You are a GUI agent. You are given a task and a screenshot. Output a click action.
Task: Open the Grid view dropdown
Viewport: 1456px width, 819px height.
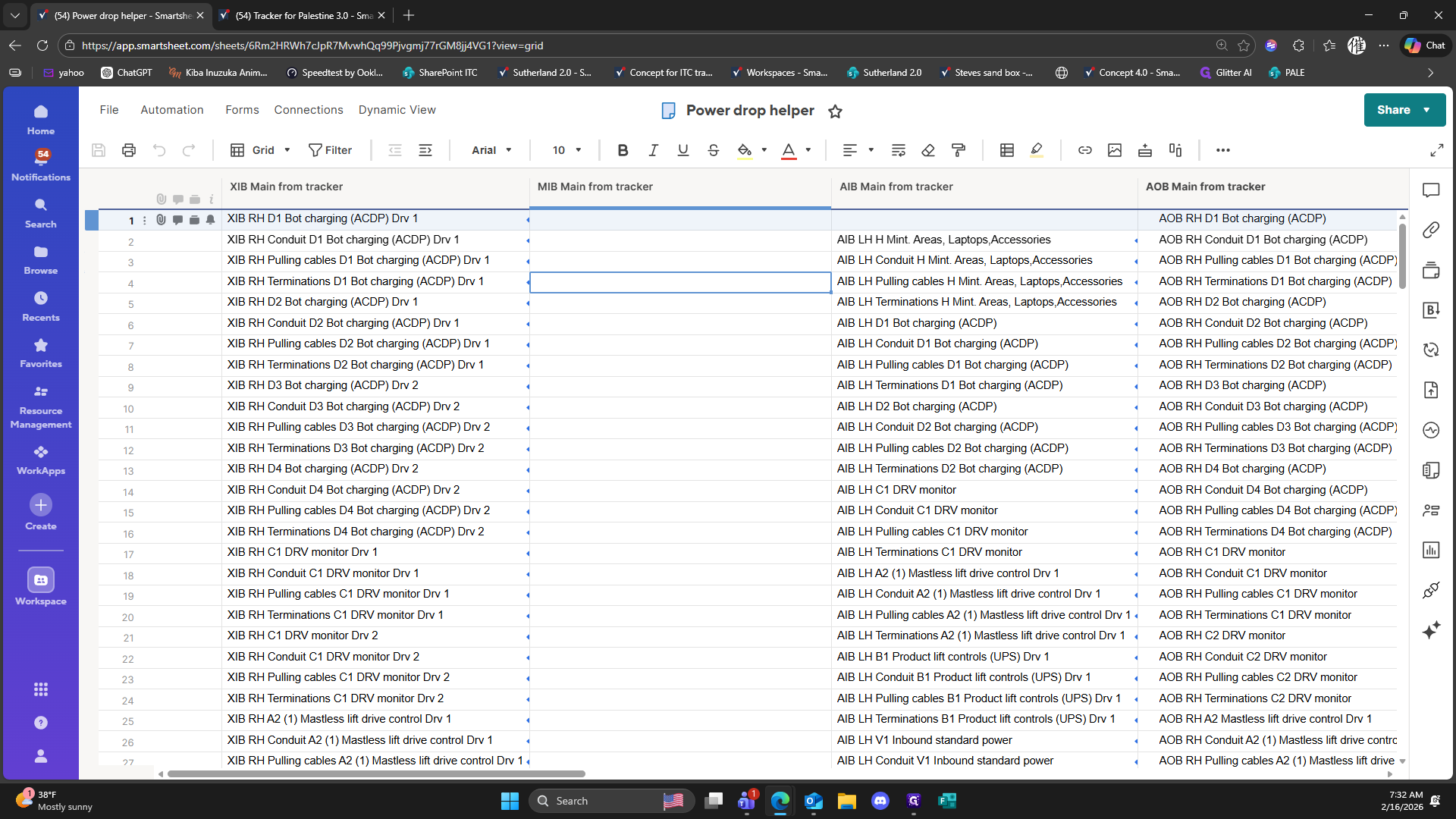click(261, 150)
